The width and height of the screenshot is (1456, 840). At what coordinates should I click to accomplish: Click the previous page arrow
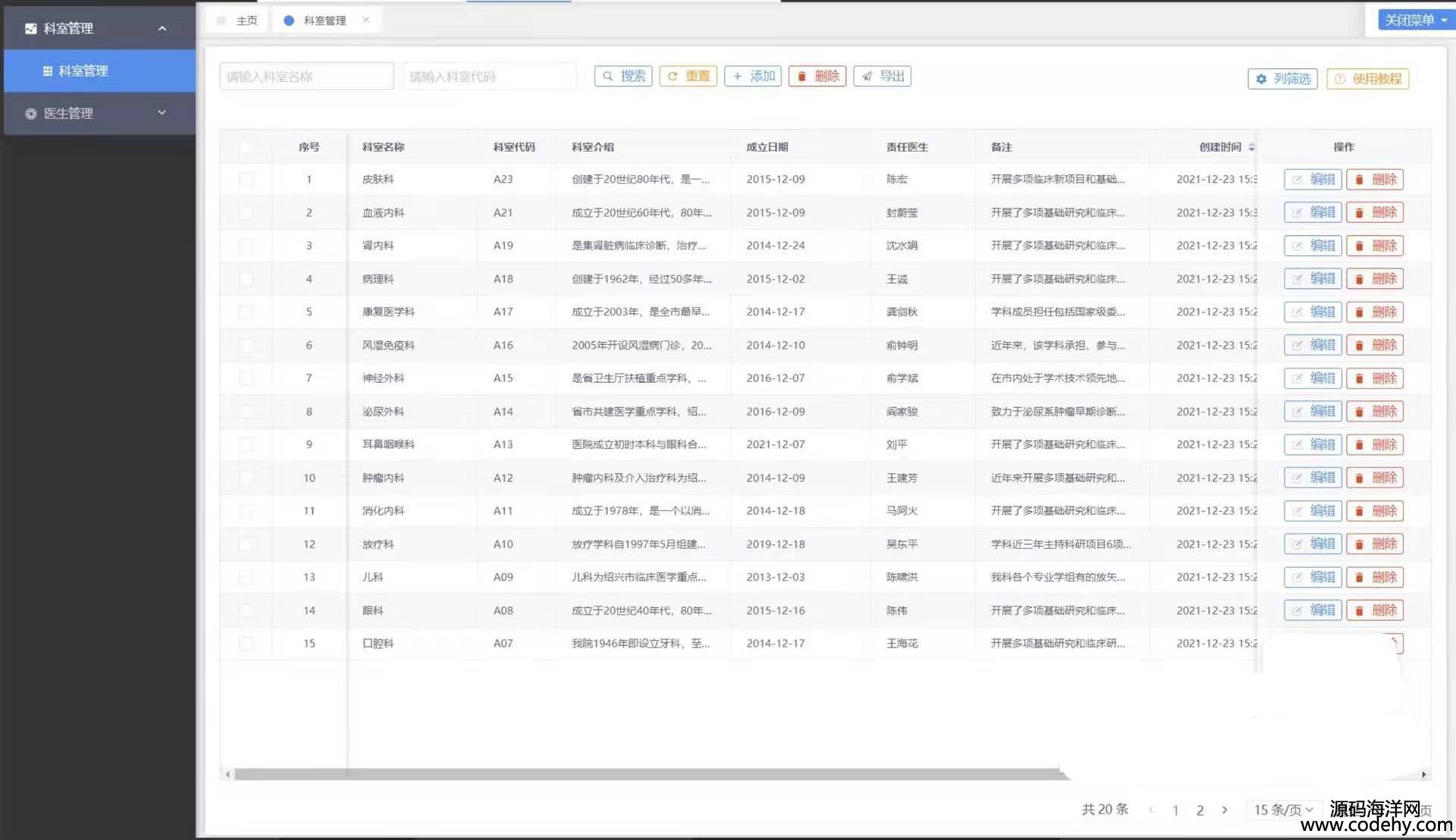click(x=1151, y=810)
